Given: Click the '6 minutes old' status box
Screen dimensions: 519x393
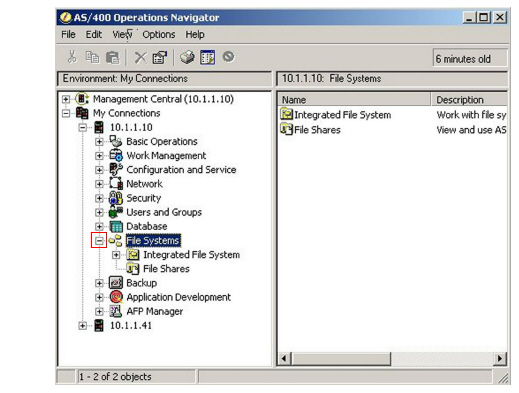Looking at the screenshot, I should 470,59.
